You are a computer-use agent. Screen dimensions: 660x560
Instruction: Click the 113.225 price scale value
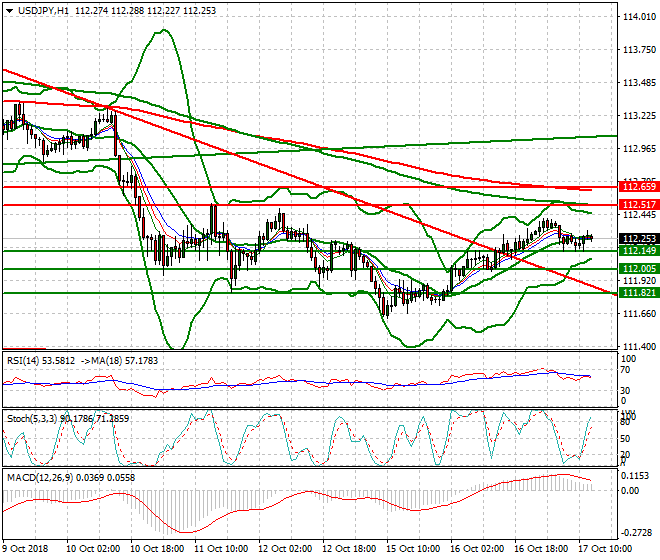click(x=639, y=116)
